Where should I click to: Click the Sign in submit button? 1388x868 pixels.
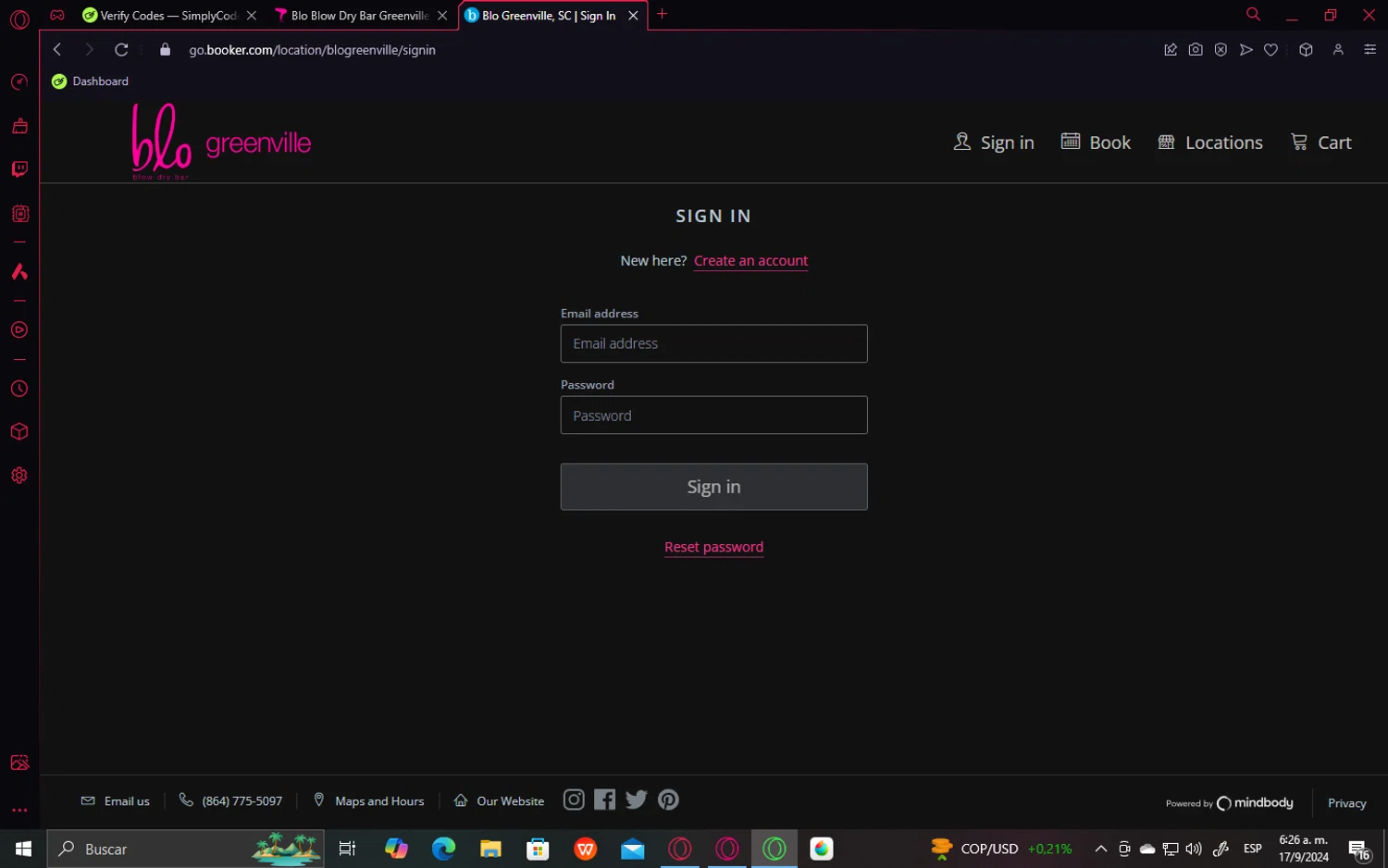(713, 487)
